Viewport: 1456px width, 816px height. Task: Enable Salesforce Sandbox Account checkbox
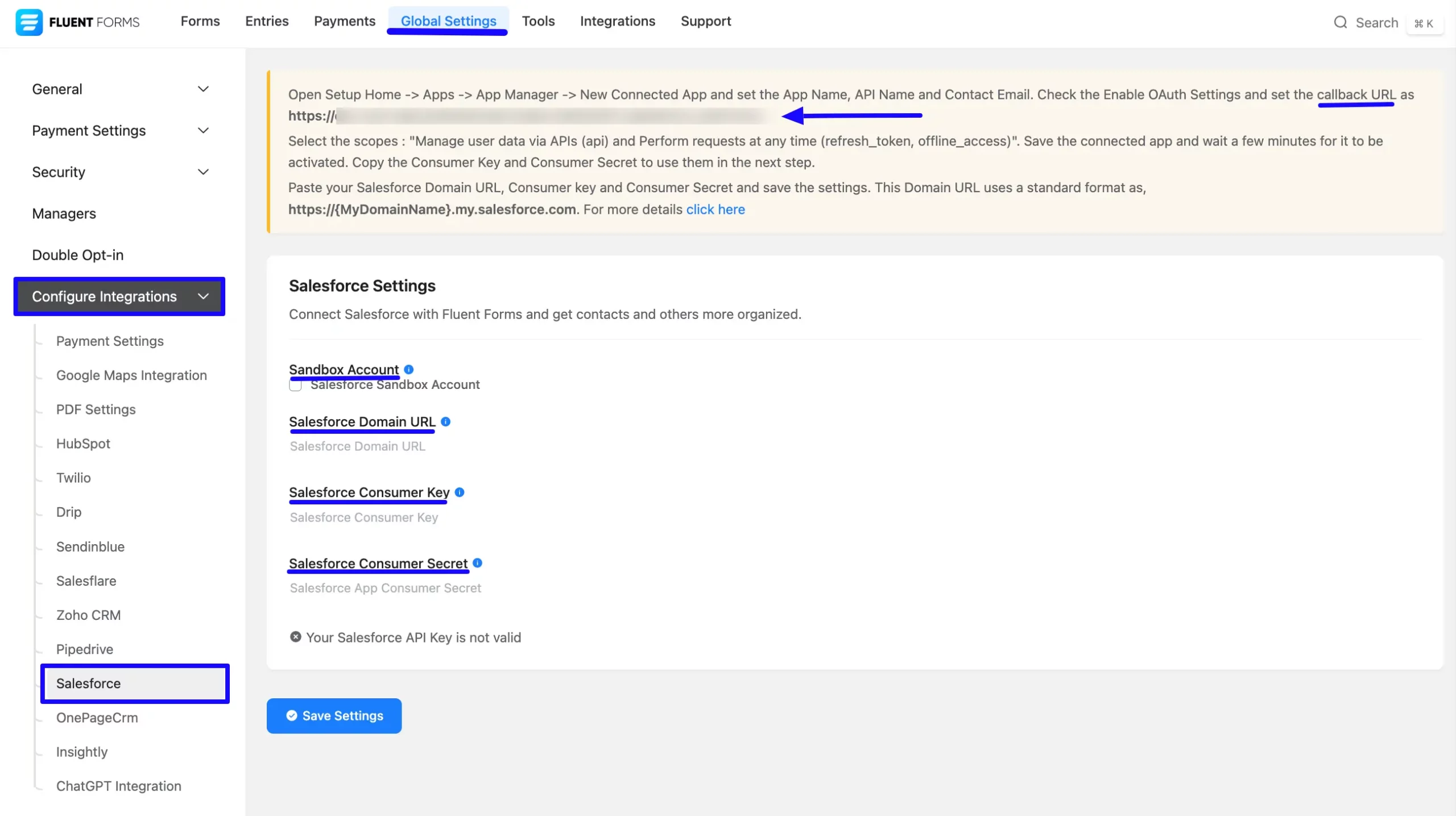click(x=295, y=385)
